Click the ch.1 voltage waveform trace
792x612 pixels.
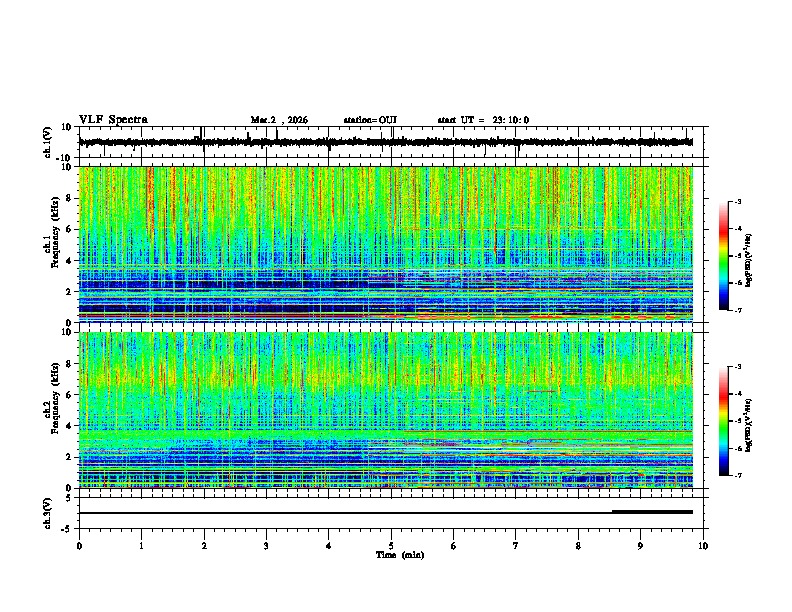point(386,142)
